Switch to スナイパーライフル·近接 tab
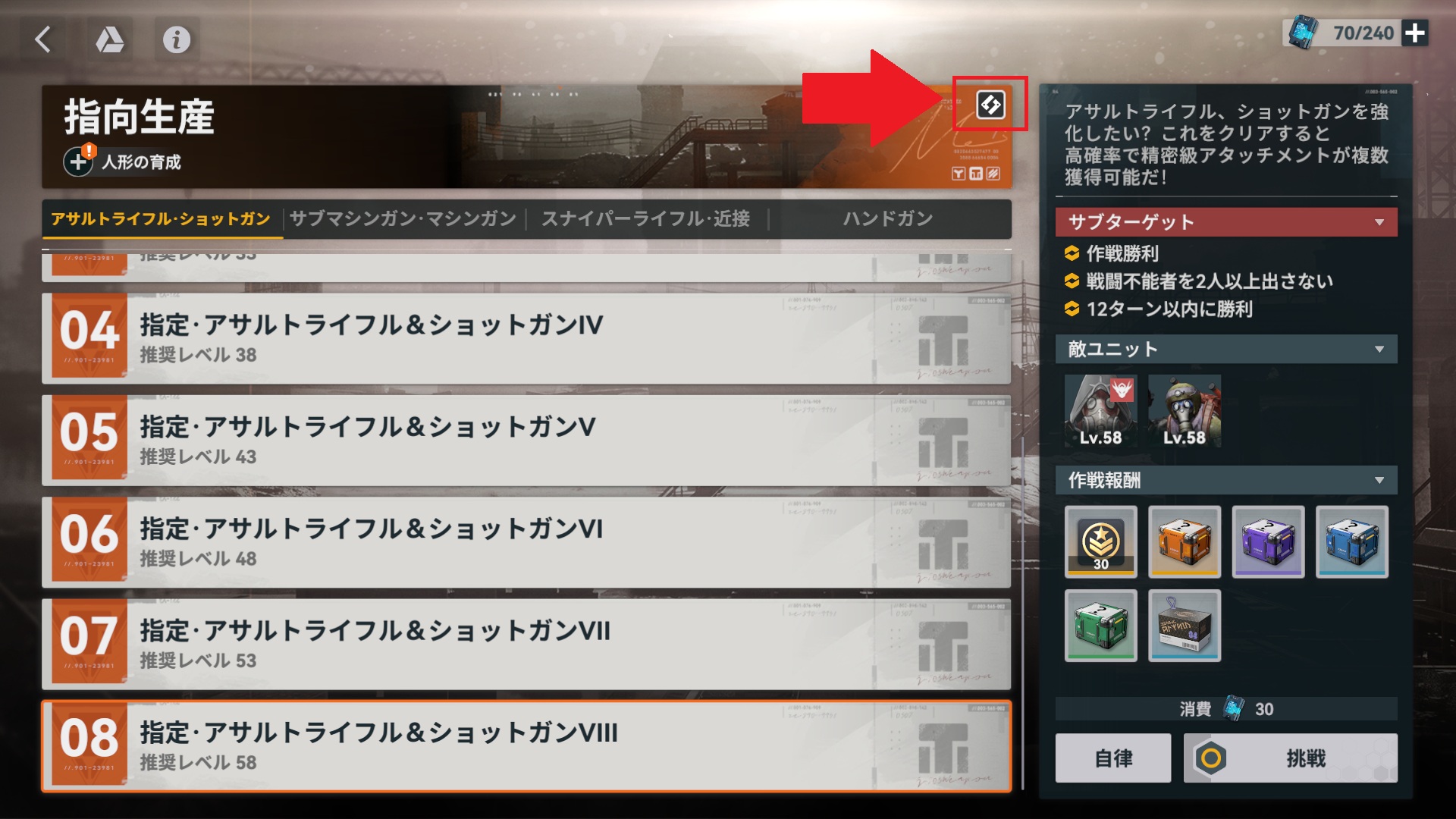1456x819 pixels. (645, 219)
